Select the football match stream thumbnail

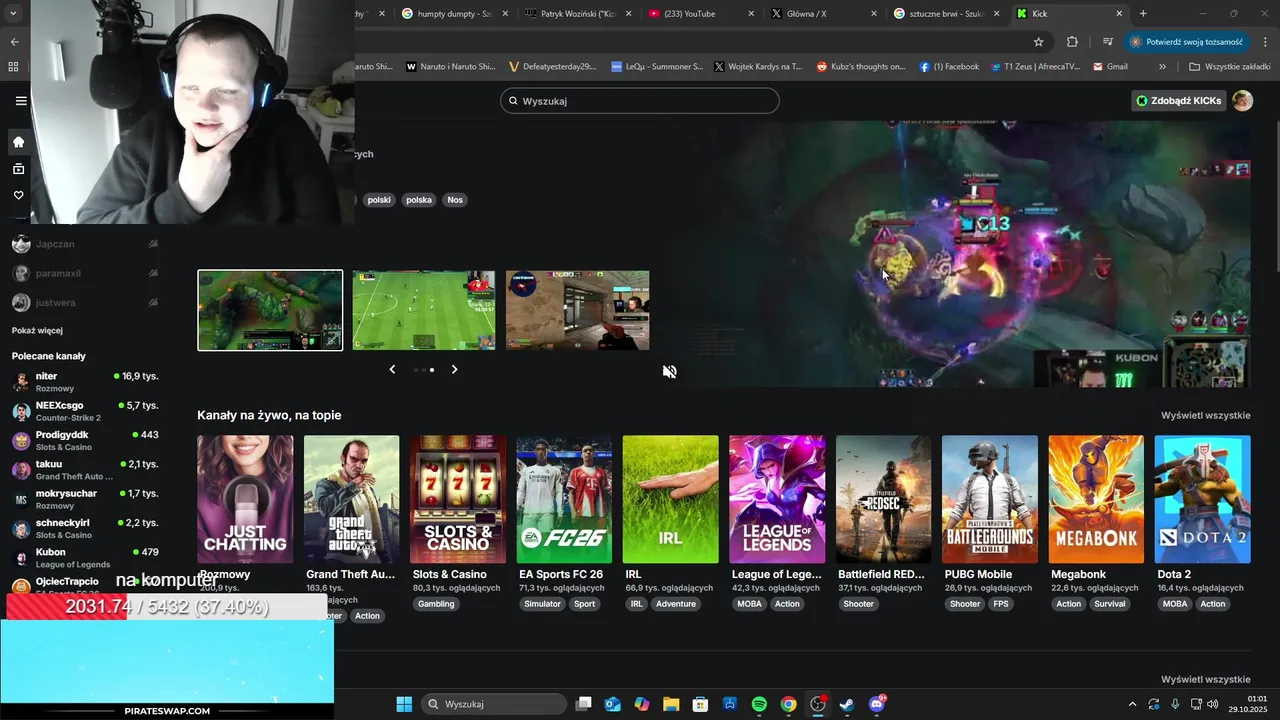tap(424, 310)
